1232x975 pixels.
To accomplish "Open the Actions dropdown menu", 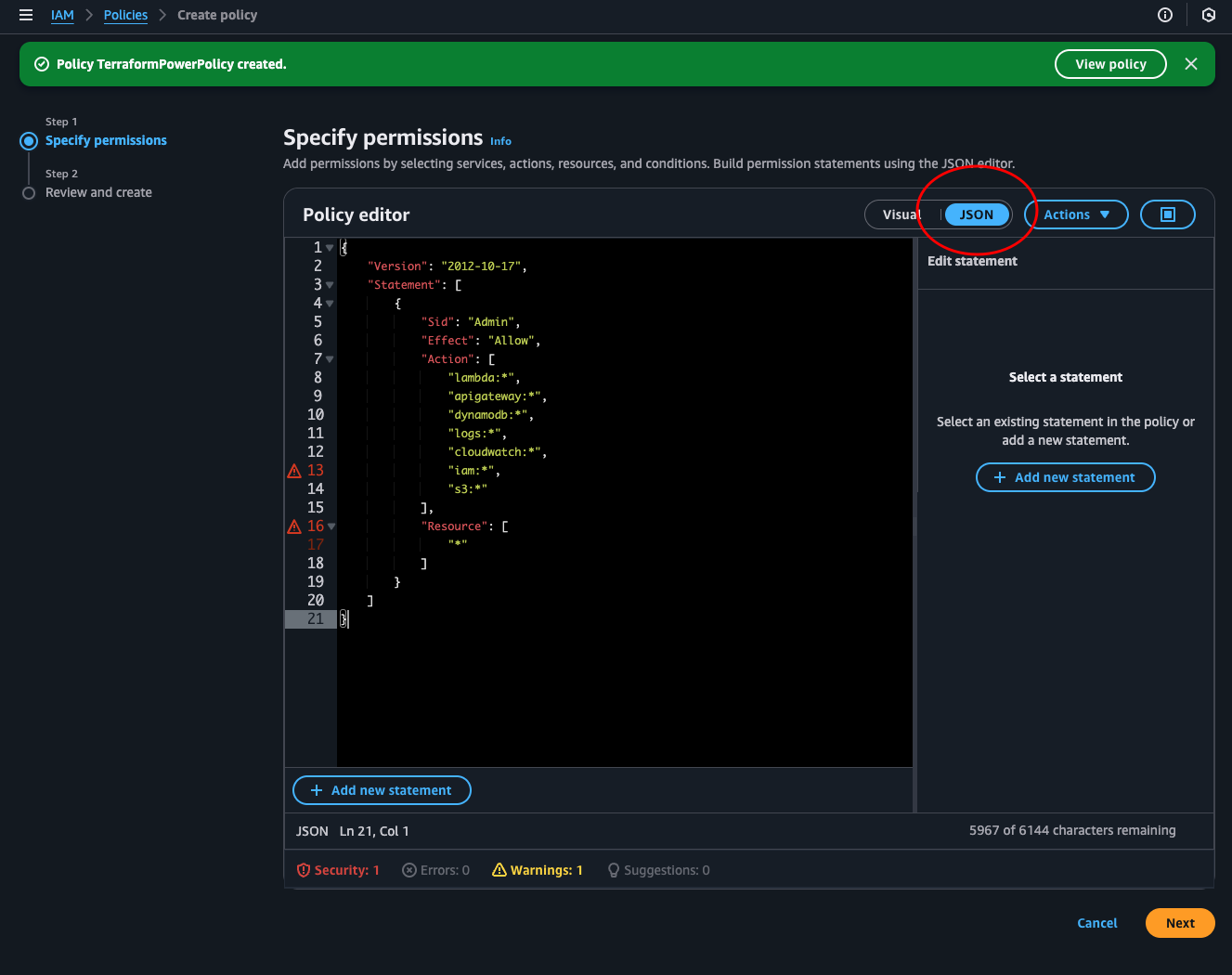I will point(1076,214).
